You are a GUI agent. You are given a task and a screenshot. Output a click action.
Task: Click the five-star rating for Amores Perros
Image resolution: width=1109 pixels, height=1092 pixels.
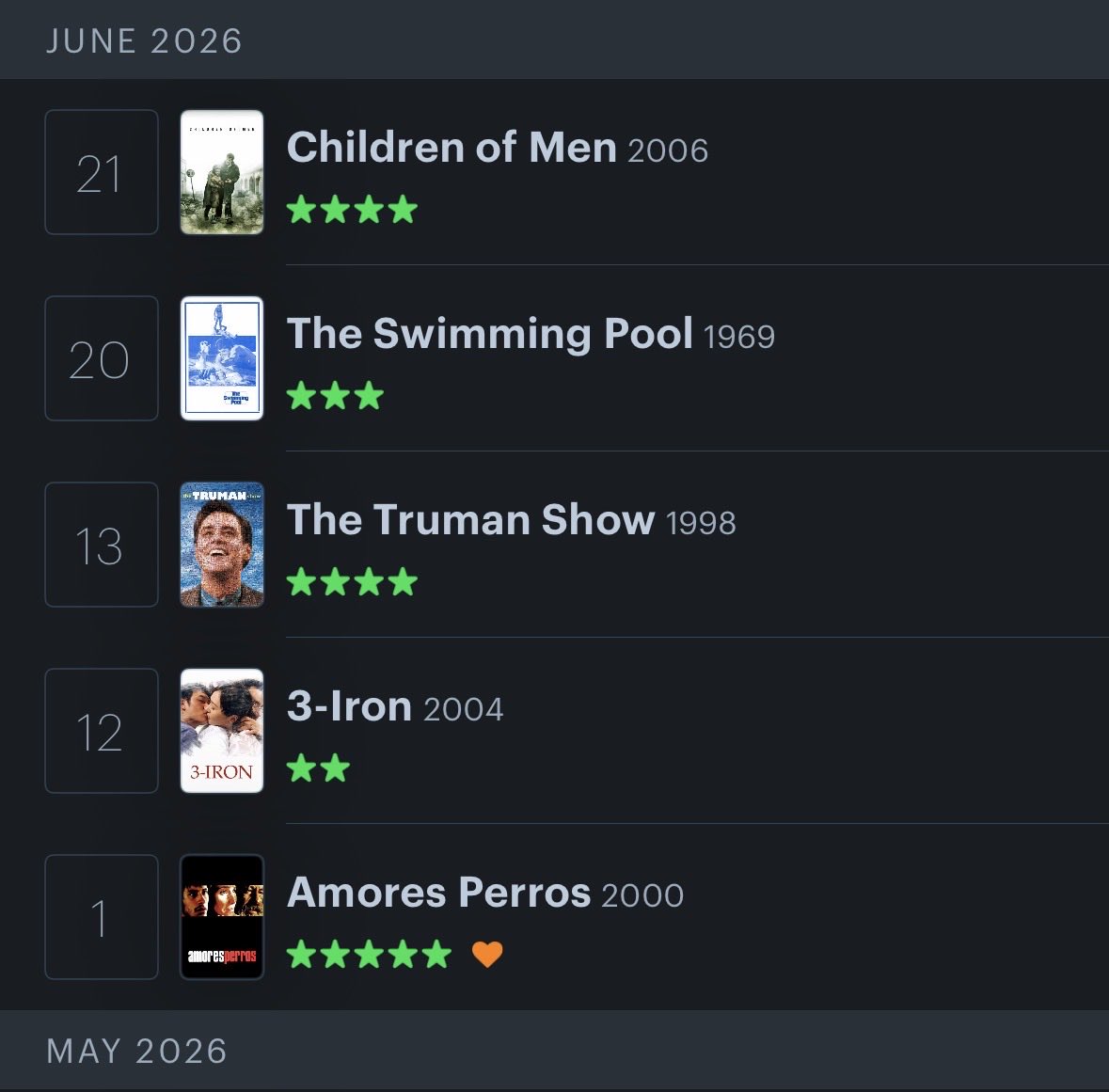[x=369, y=954]
